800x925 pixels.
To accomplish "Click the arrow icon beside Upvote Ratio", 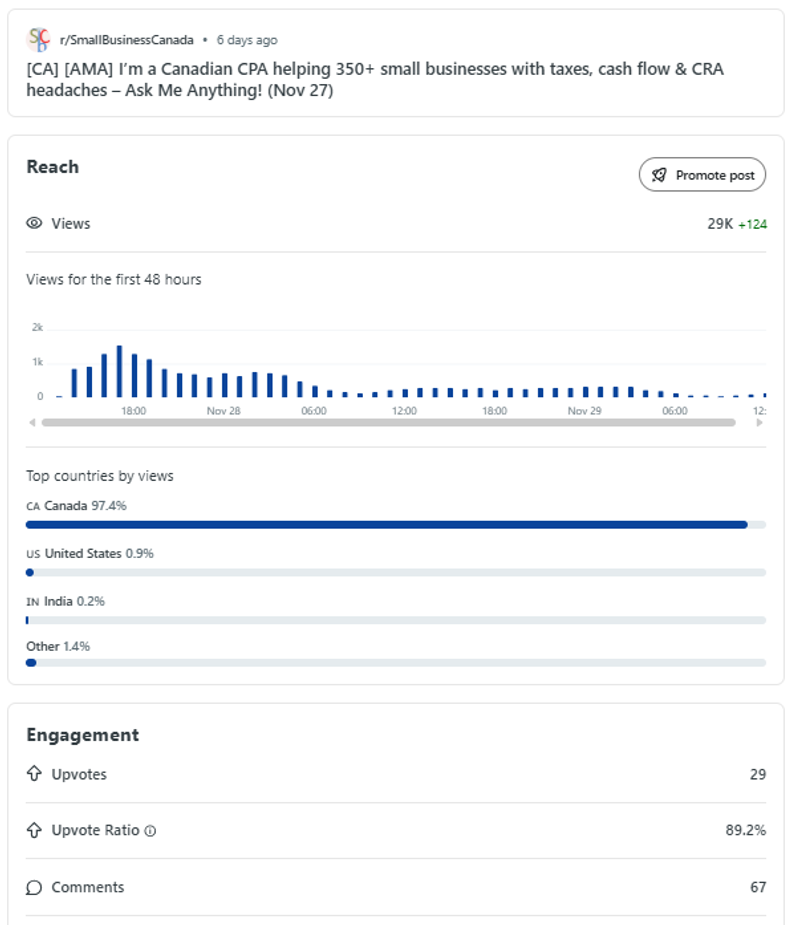I will (35, 830).
